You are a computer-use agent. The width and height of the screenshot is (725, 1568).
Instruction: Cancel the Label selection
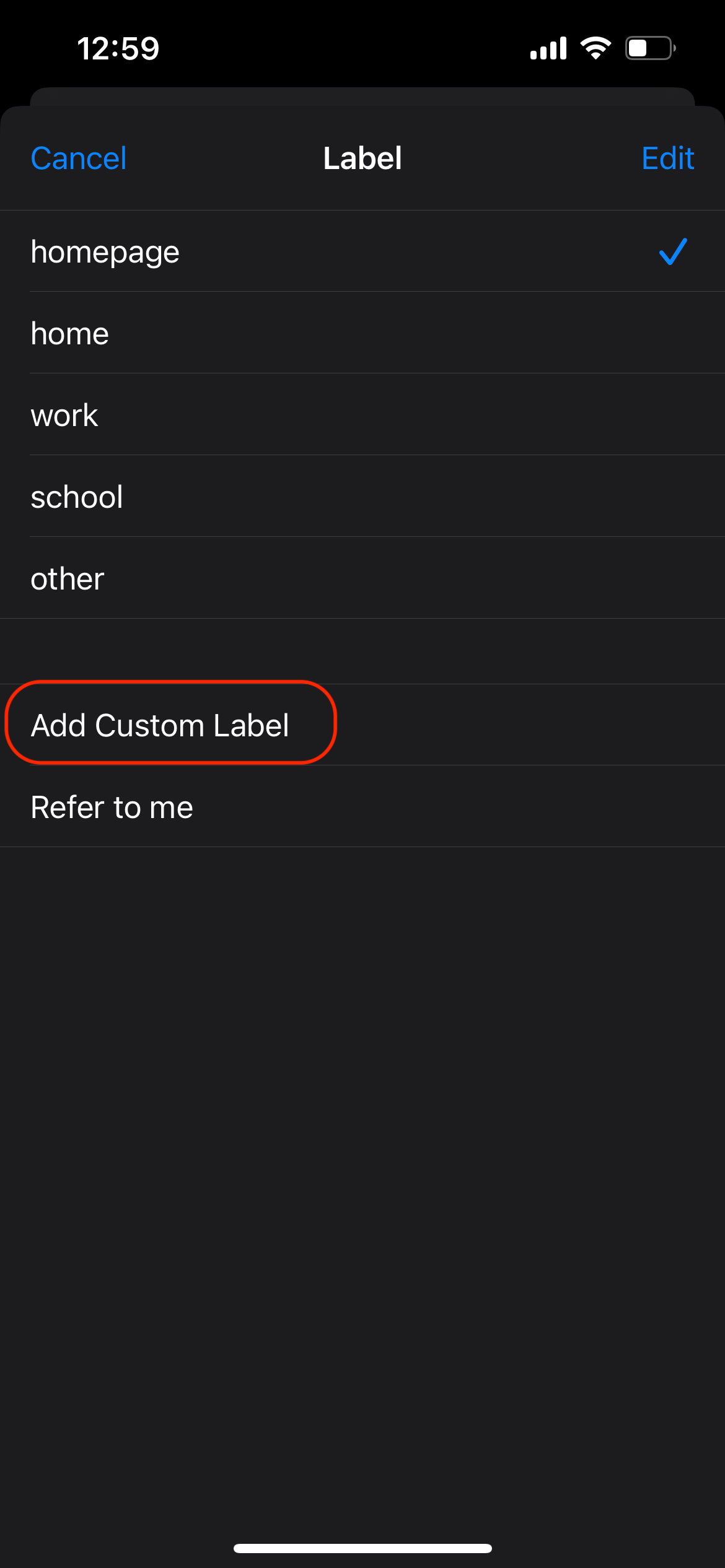79,159
